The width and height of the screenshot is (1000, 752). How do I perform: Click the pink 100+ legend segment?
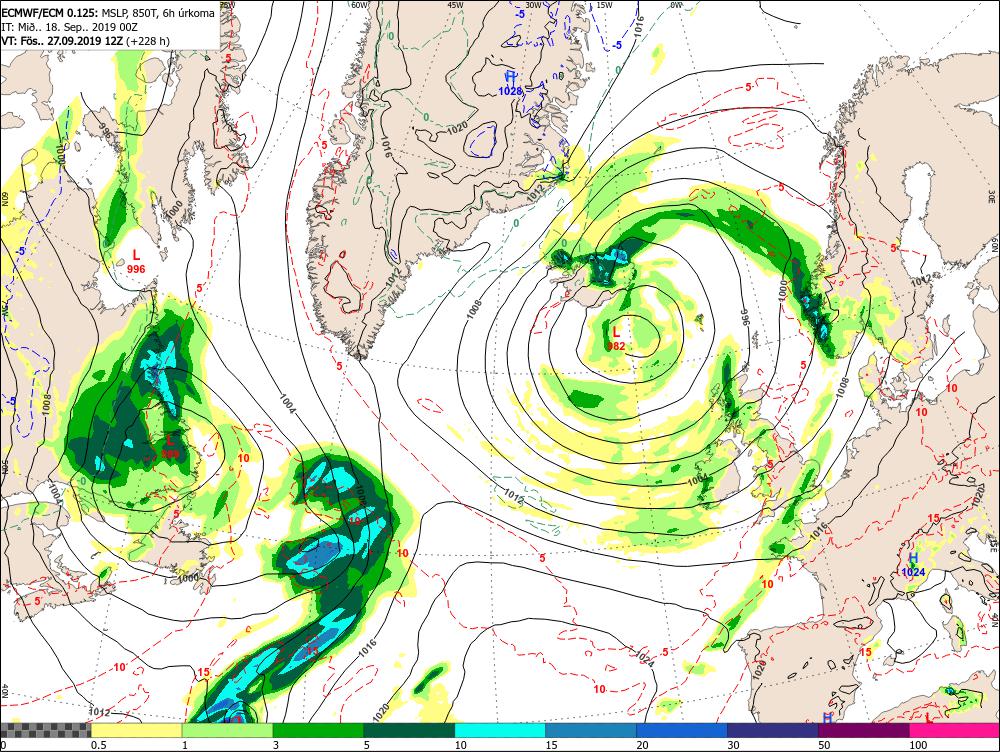tap(955, 730)
